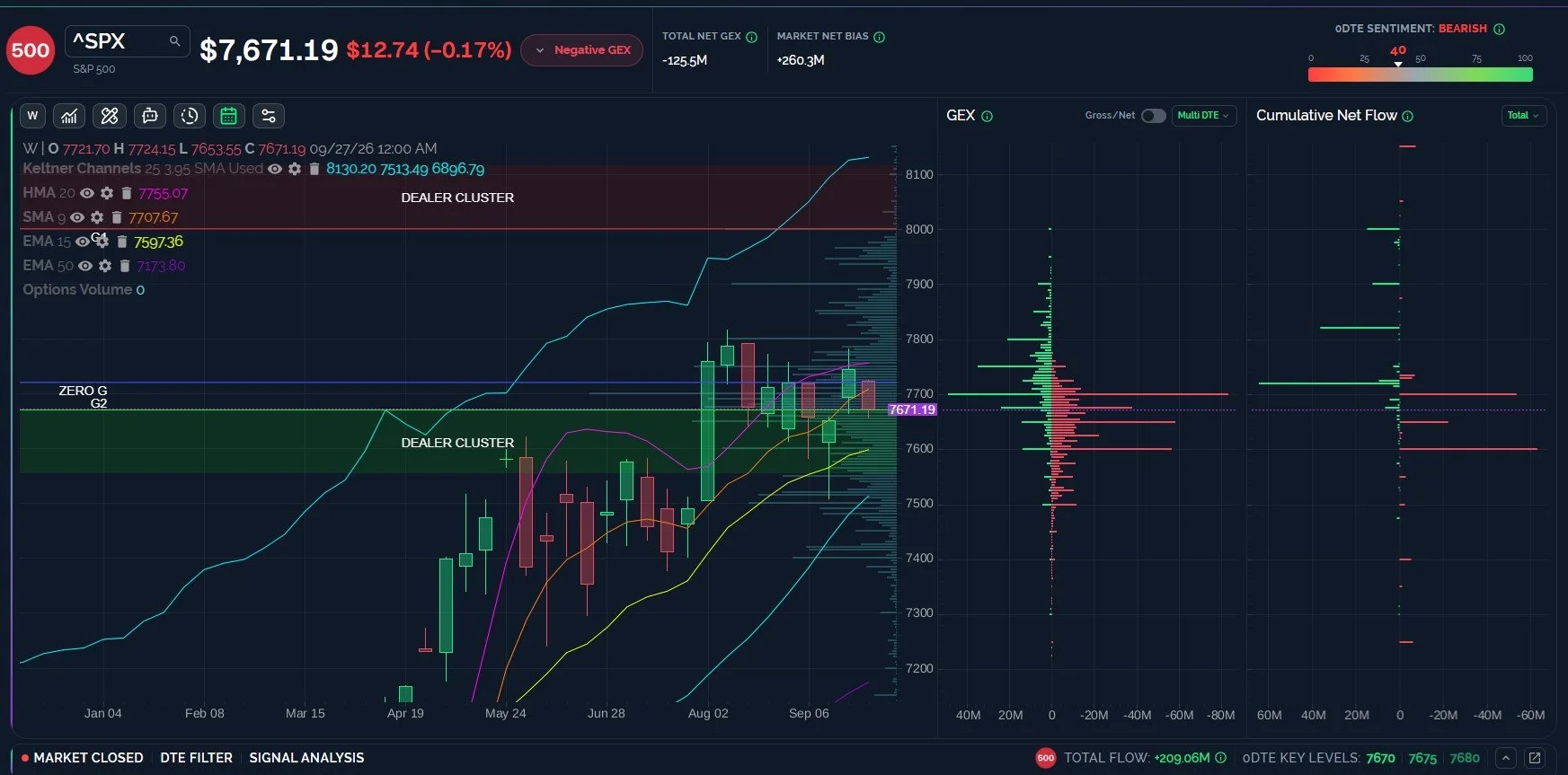Delete the HMA 20 indicator
The width and height of the screenshot is (1568, 775).
click(127, 193)
